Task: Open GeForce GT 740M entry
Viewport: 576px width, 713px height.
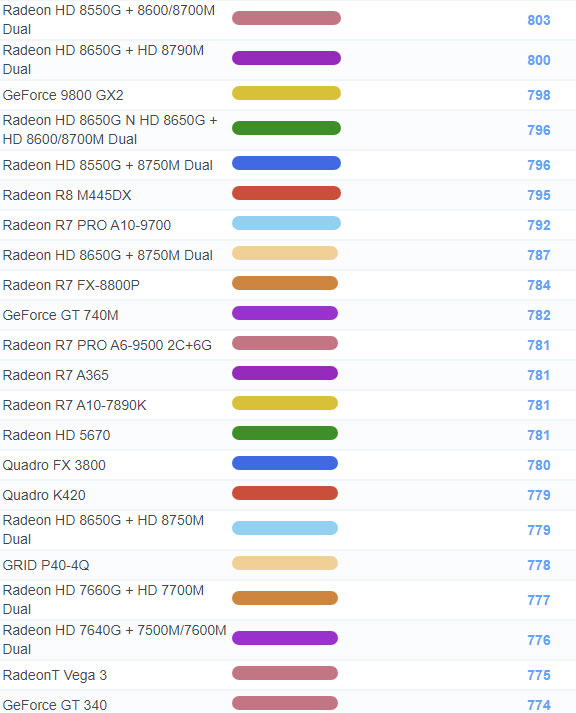Action: 60,315
